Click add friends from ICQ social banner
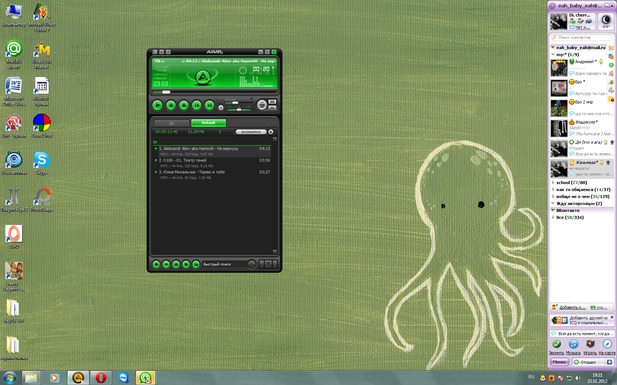This screenshot has width=617, height=385. click(x=582, y=320)
